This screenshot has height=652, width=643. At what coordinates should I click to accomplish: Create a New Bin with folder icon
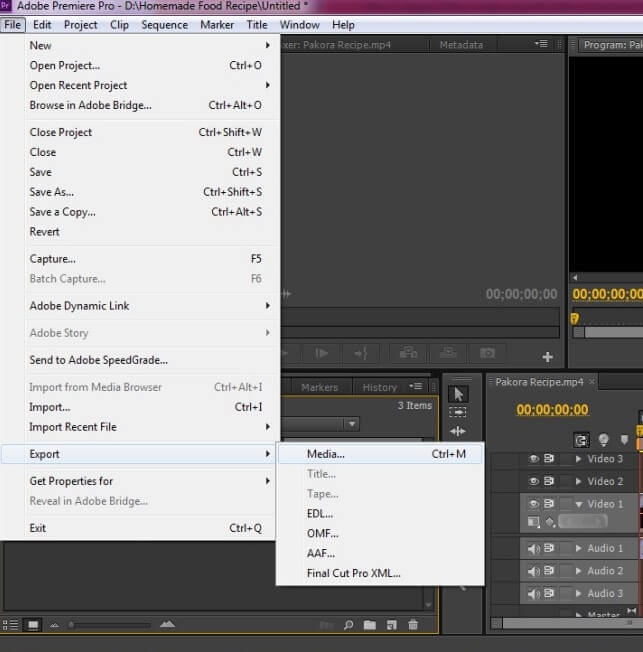369,625
